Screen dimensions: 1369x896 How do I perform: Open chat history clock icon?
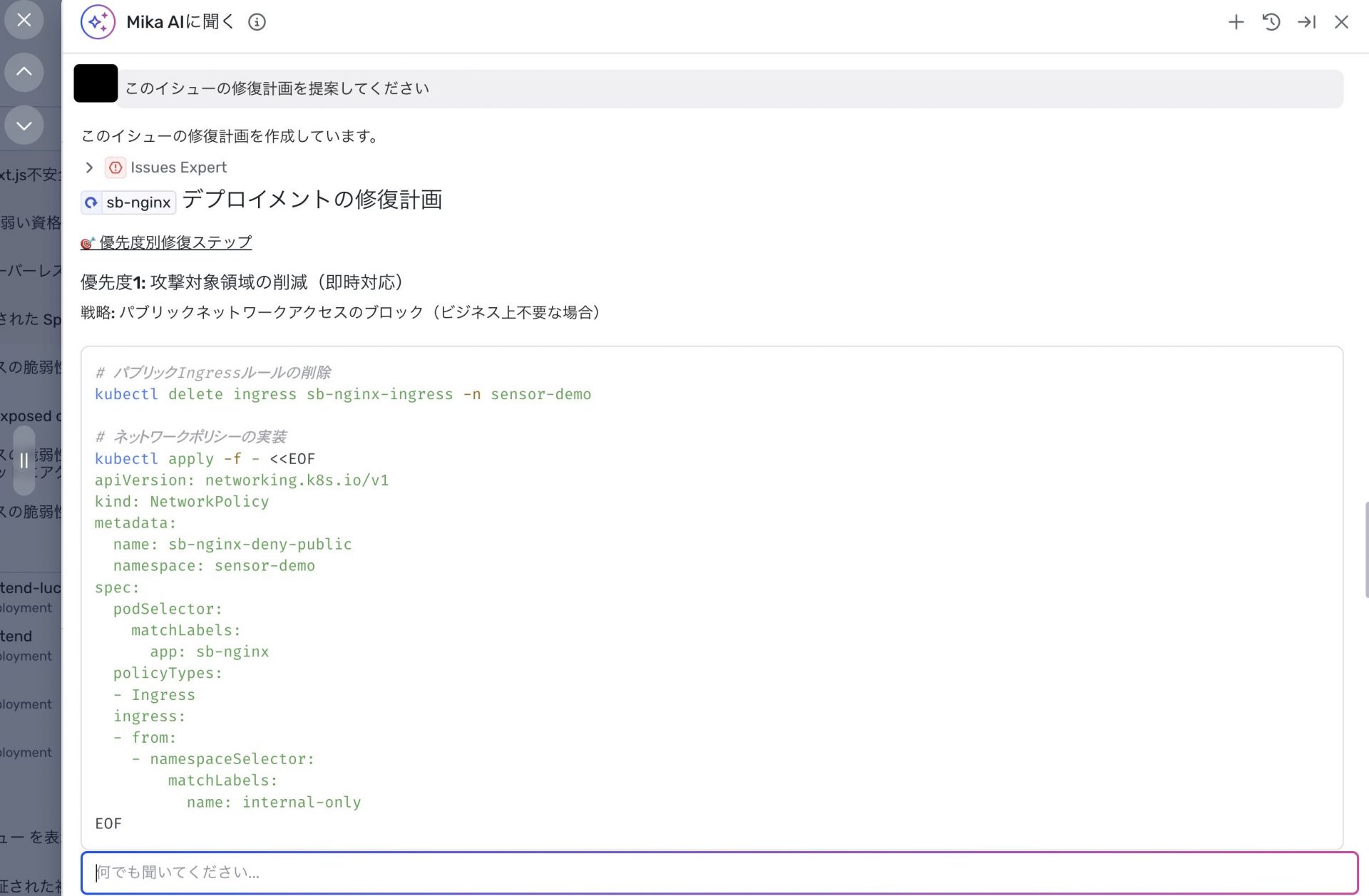click(x=1271, y=22)
